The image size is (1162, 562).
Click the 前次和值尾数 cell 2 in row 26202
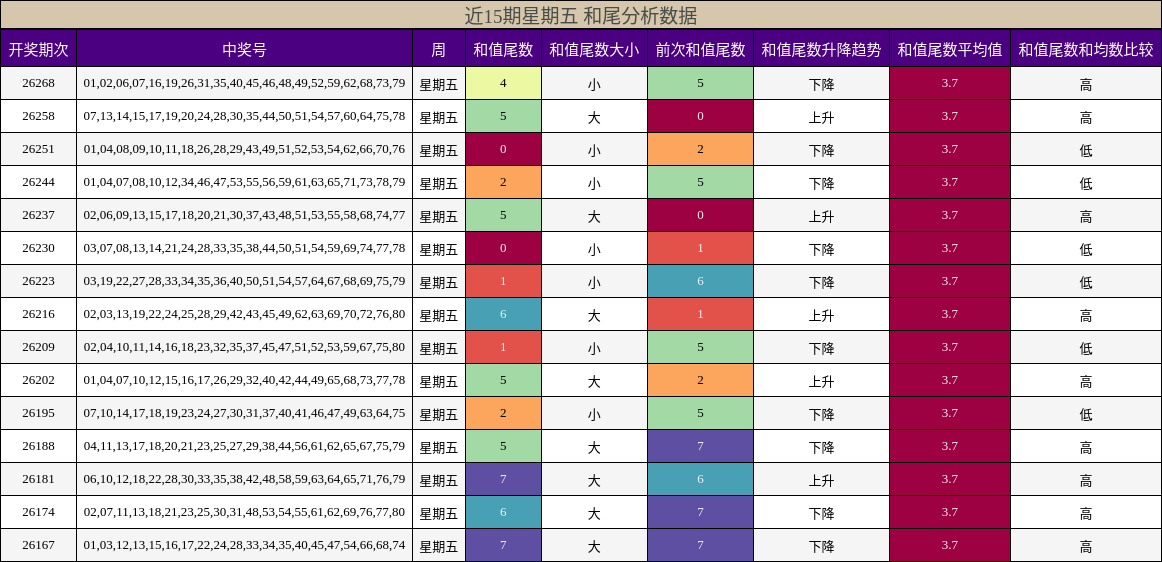[700, 380]
